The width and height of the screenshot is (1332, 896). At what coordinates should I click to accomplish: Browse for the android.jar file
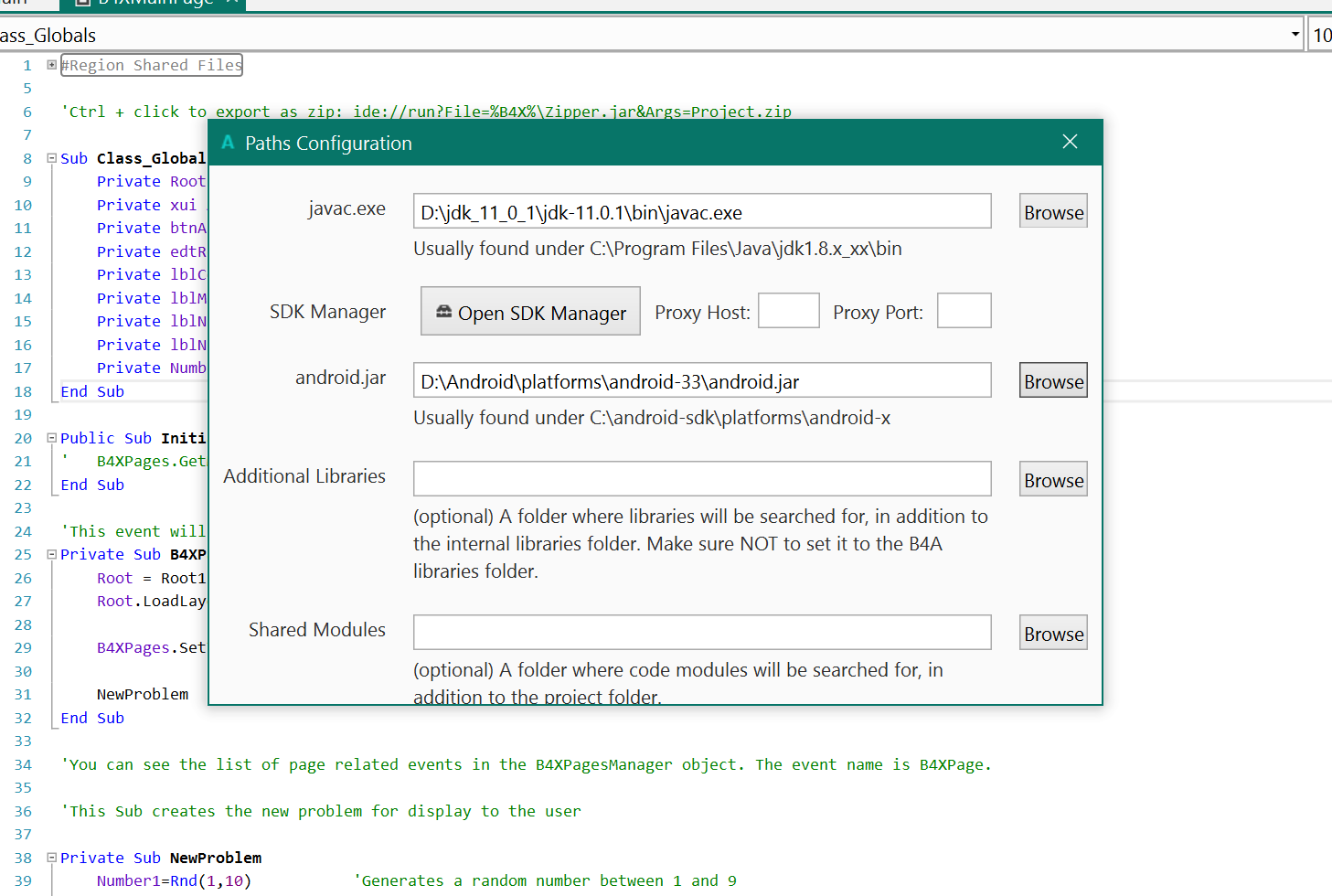point(1053,380)
